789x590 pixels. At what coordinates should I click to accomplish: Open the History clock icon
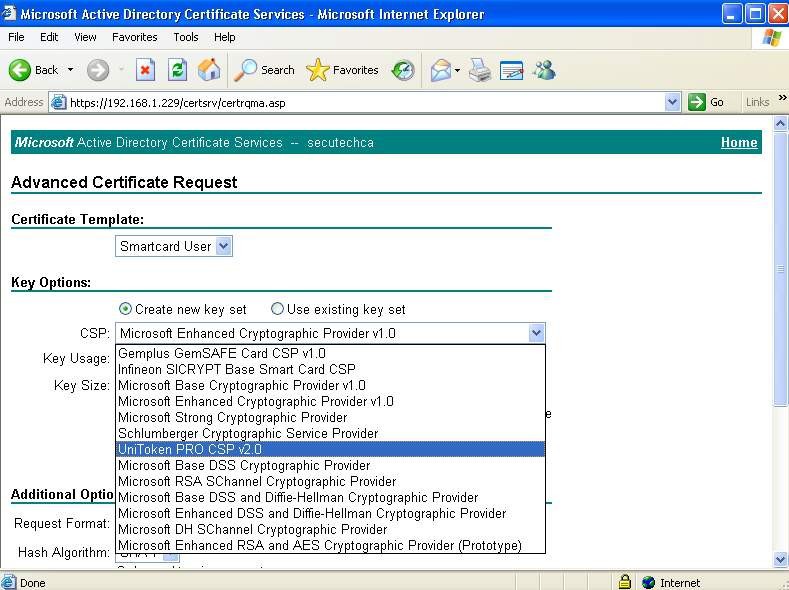[403, 70]
